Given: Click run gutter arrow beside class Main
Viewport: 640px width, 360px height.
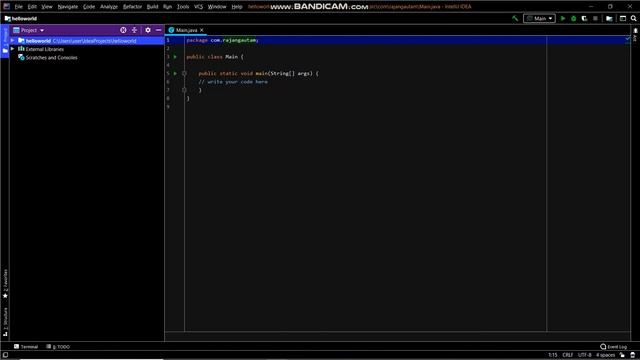Looking at the screenshot, I should pyautogui.click(x=176, y=57).
